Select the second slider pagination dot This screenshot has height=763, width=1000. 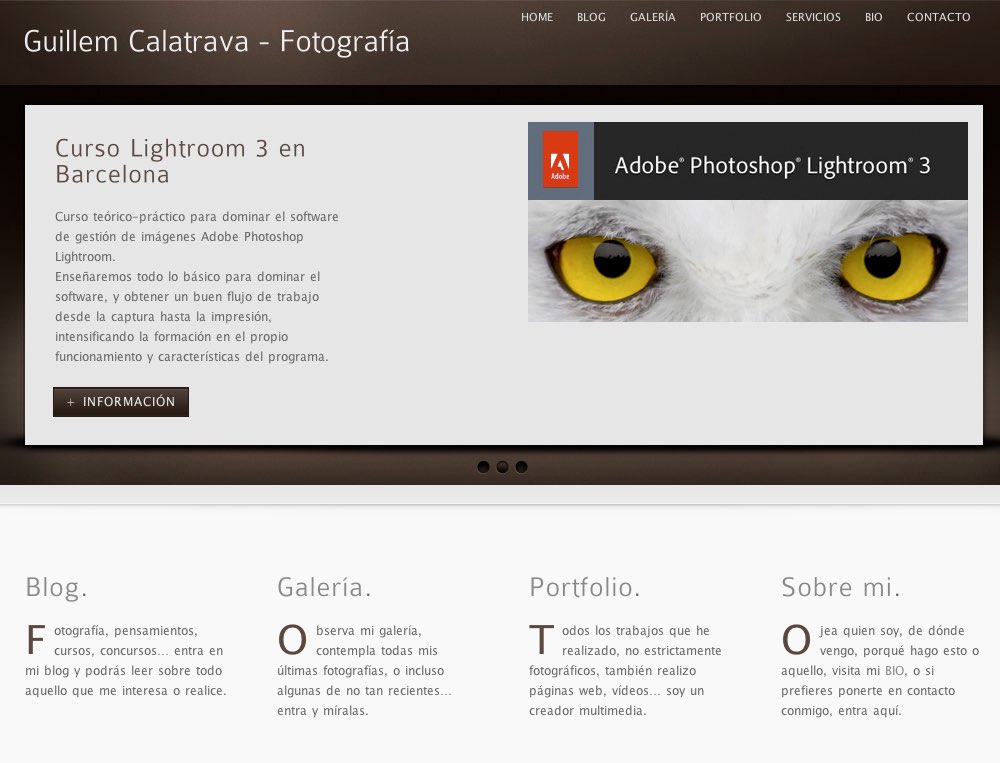(x=503, y=467)
